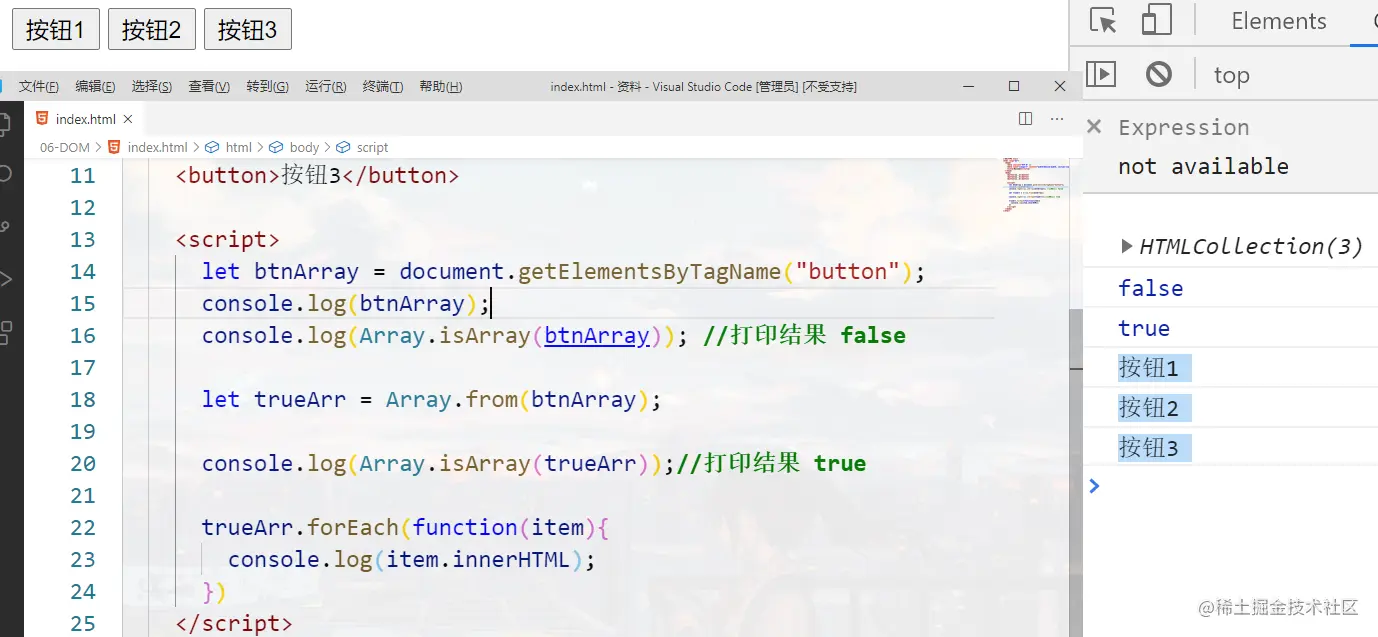Screen dimensions: 1378x637
Task: Close the index.html editor tab
Action: (128, 119)
